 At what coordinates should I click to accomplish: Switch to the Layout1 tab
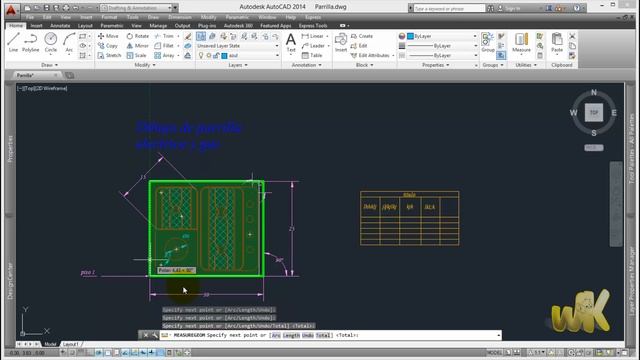(x=70, y=344)
